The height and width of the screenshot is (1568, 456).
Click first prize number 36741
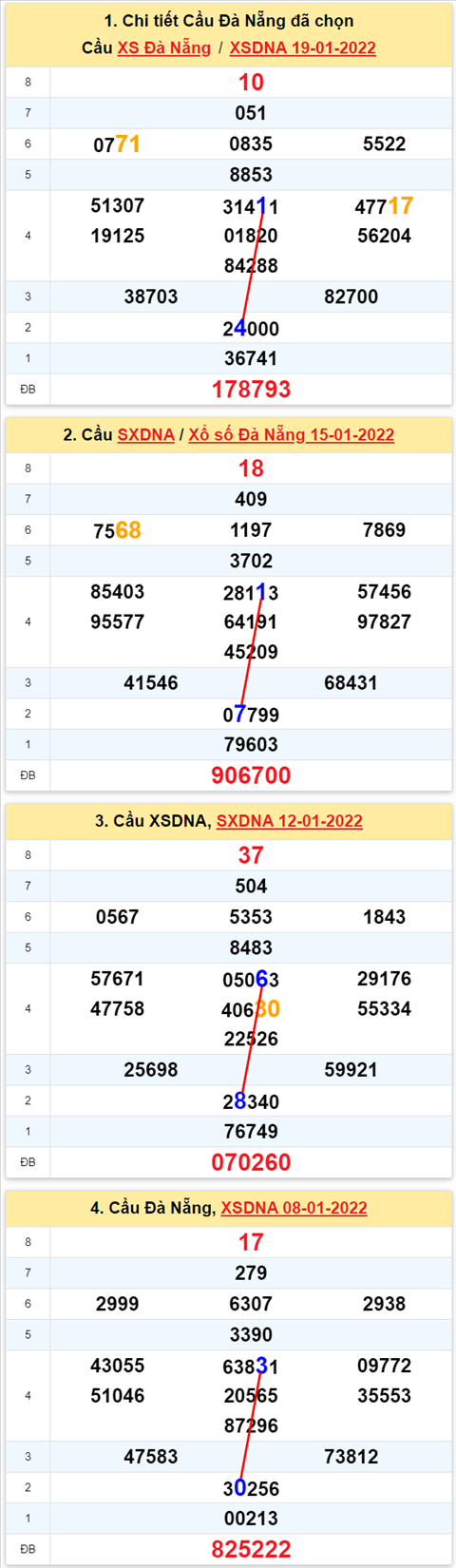click(251, 358)
